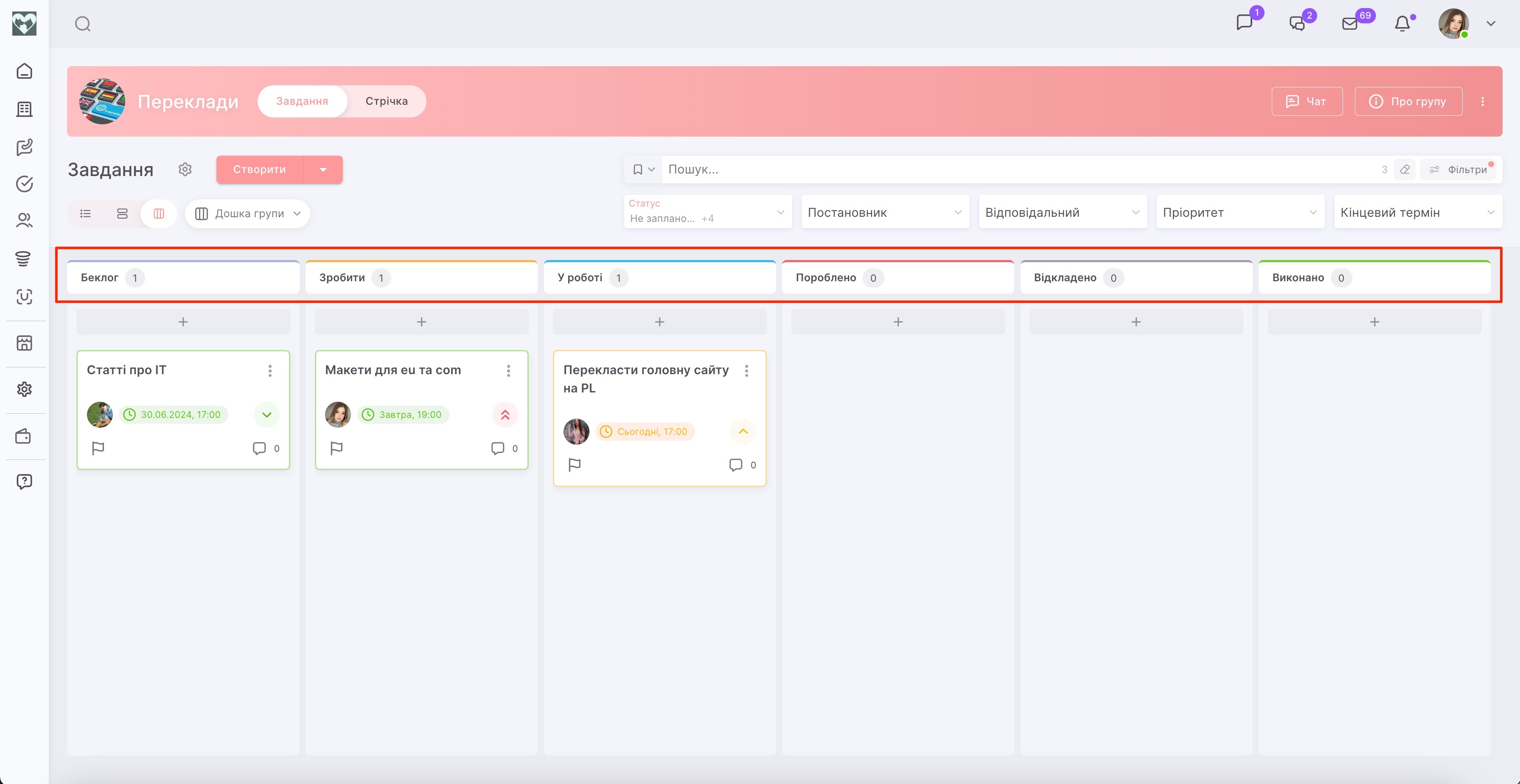This screenshot has width=1520, height=784.
Task: Open the help question mark icon
Action: pyautogui.click(x=24, y=482)
